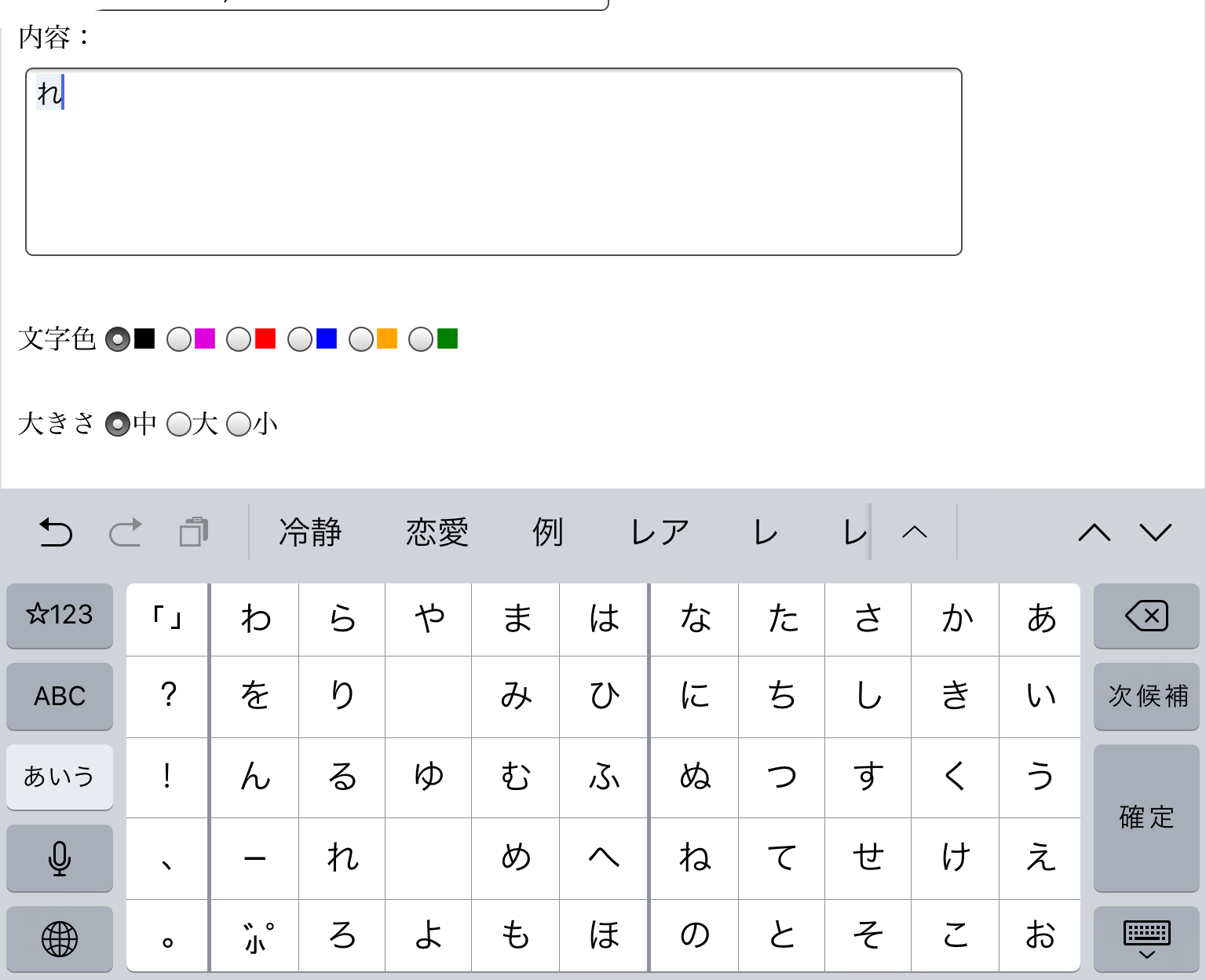Expand the candidate suggestions list
The width and height of the screenshot is (1206, 980).
(915, 532)
